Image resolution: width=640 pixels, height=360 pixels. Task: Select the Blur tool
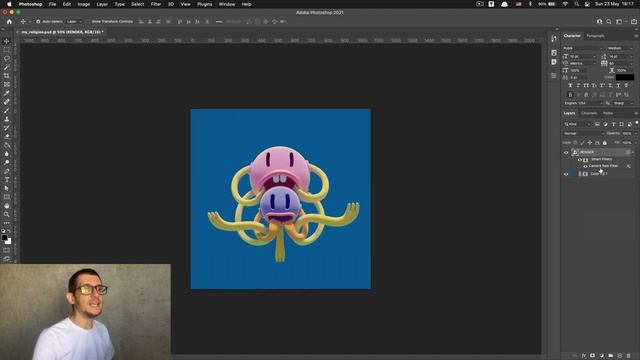(7, 154)
